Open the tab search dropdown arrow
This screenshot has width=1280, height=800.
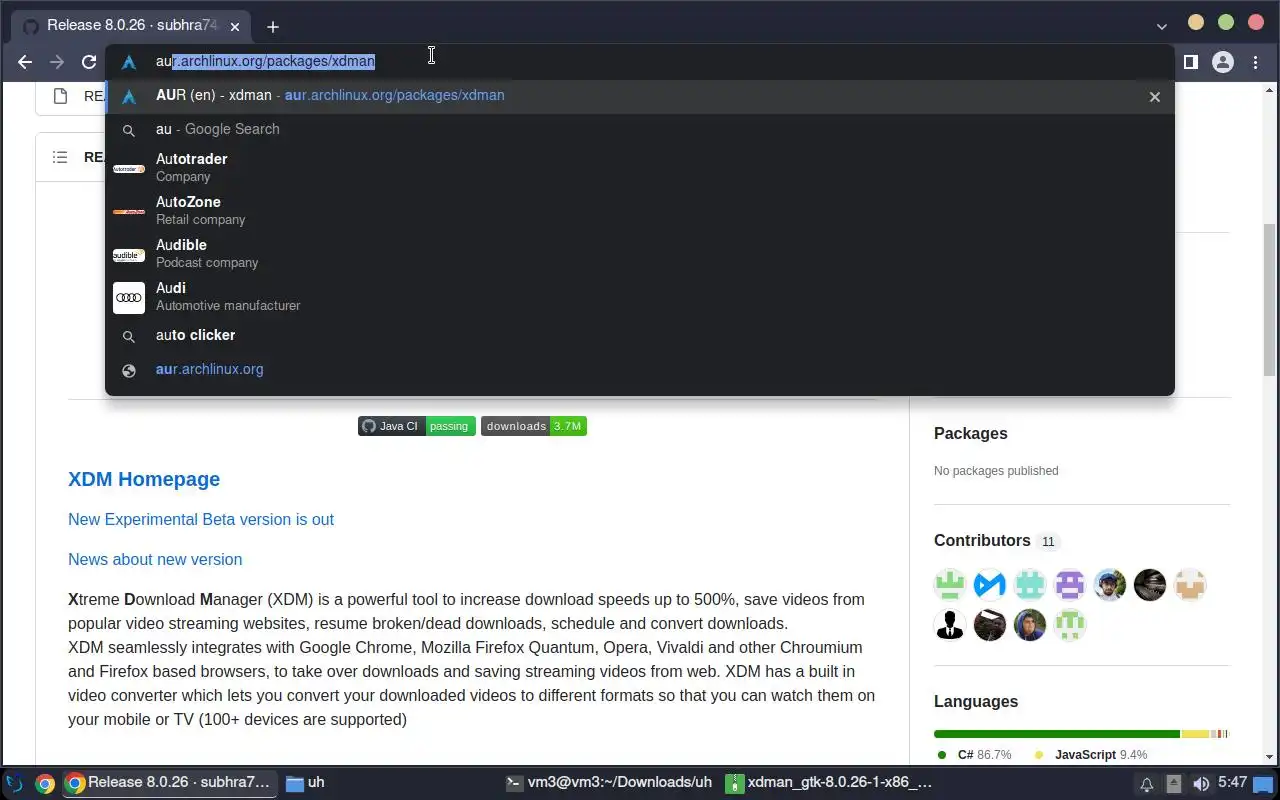tap(1161, 26)
